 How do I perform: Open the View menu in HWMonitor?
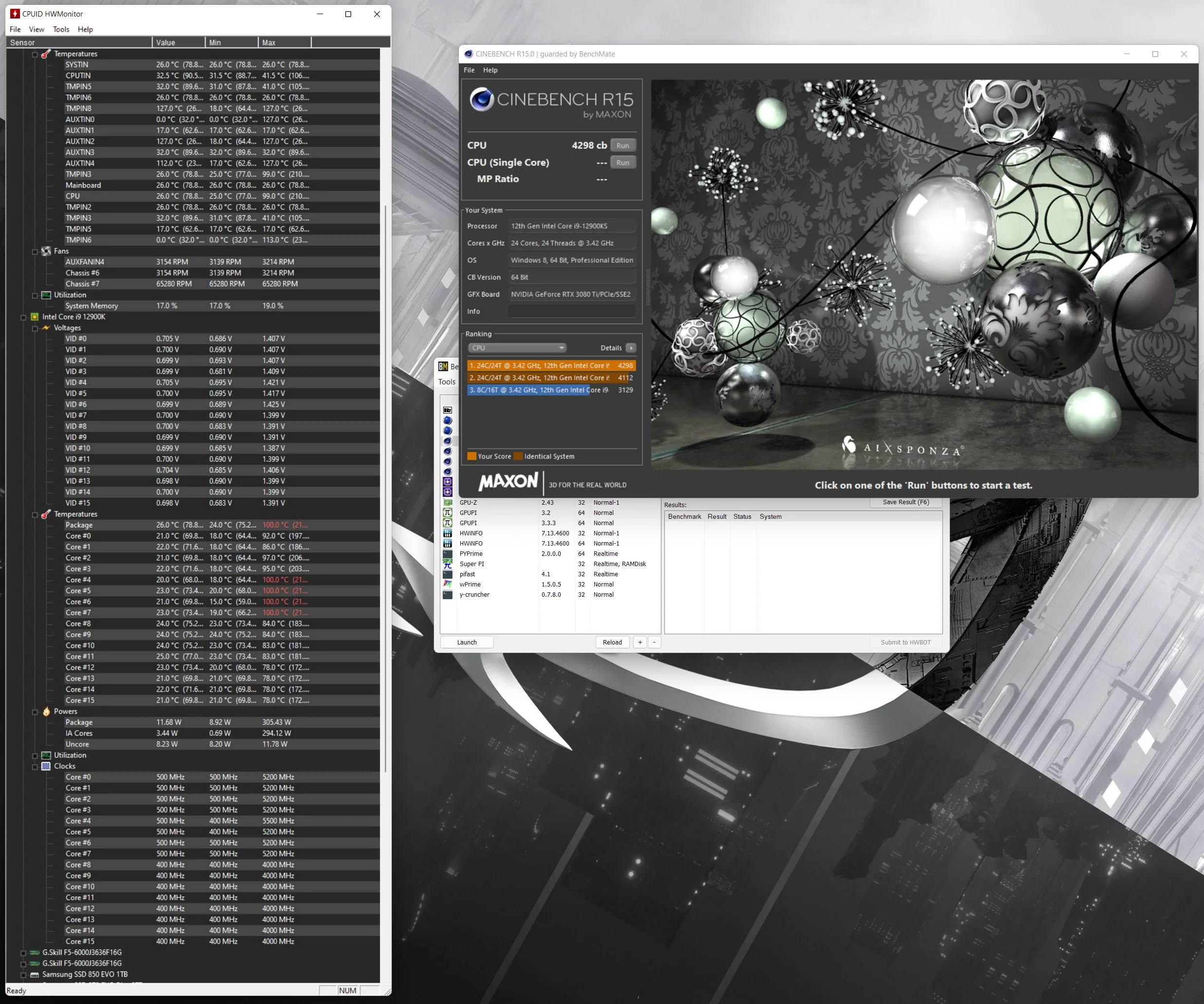click(37, 29)
